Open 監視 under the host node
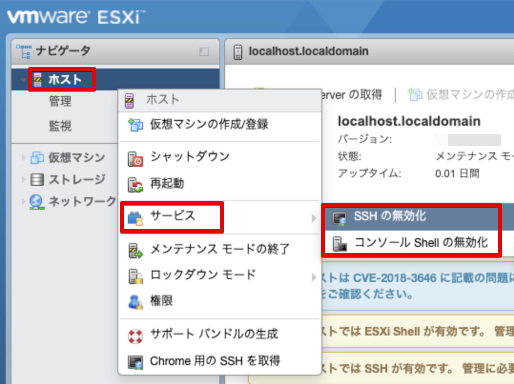This screenshot has width=514, height=384. [x=60, y=126]
